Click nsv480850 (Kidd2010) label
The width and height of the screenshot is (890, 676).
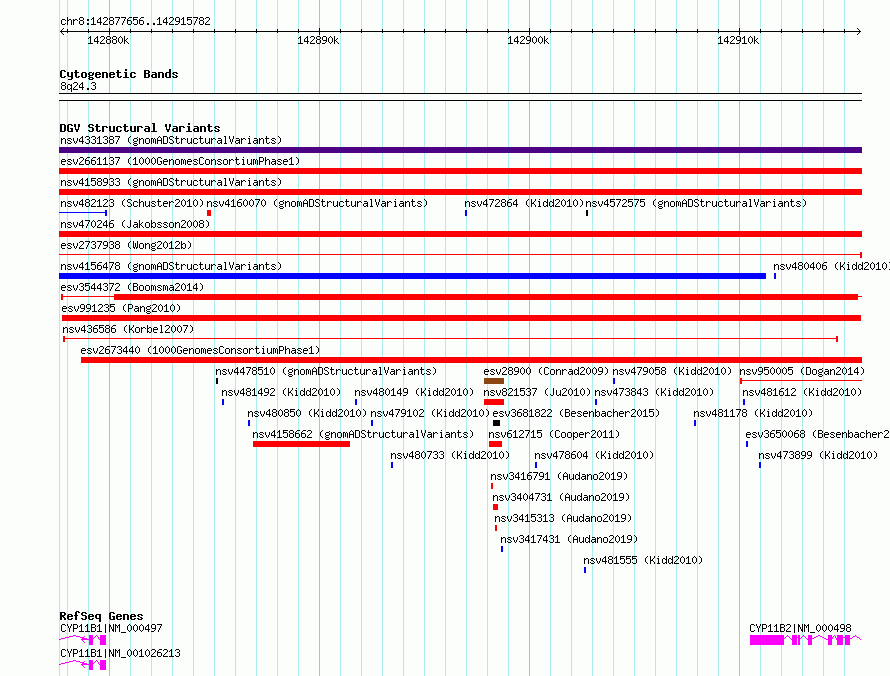(x=307, y=413)
